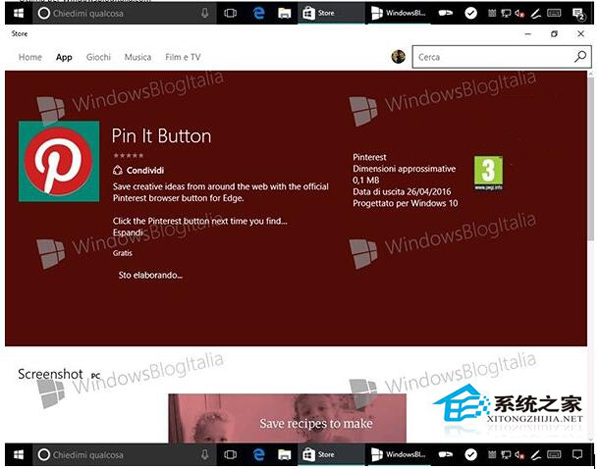Minimize the Store window
Image resolution: width=600 pixels, height=469 pixels.
[528, 34]
